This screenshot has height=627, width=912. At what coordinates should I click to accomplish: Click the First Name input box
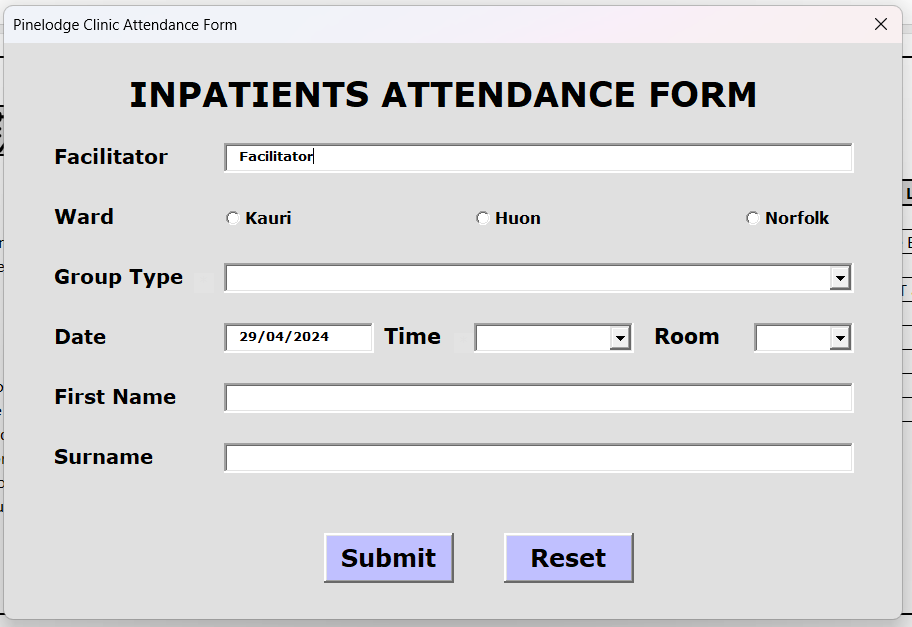[538, 398]
